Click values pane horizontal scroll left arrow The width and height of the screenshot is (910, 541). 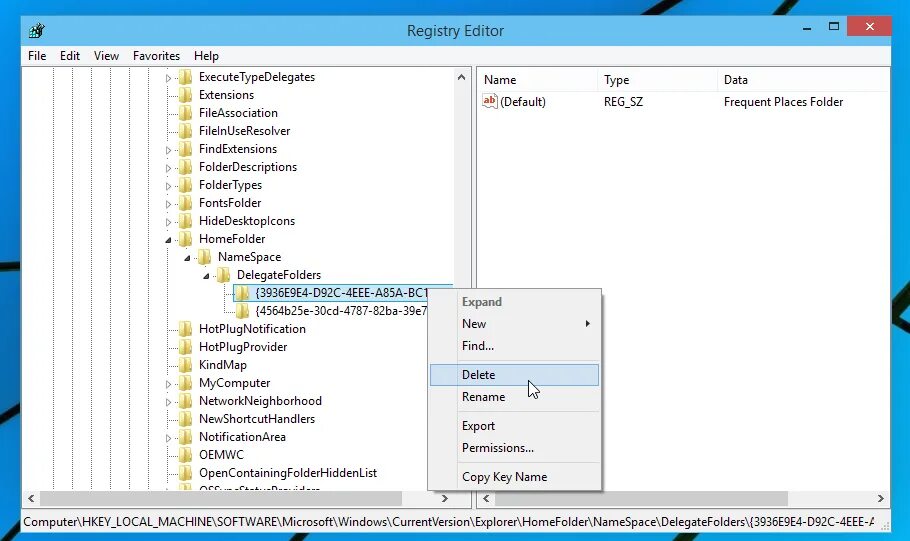(486, 498)
